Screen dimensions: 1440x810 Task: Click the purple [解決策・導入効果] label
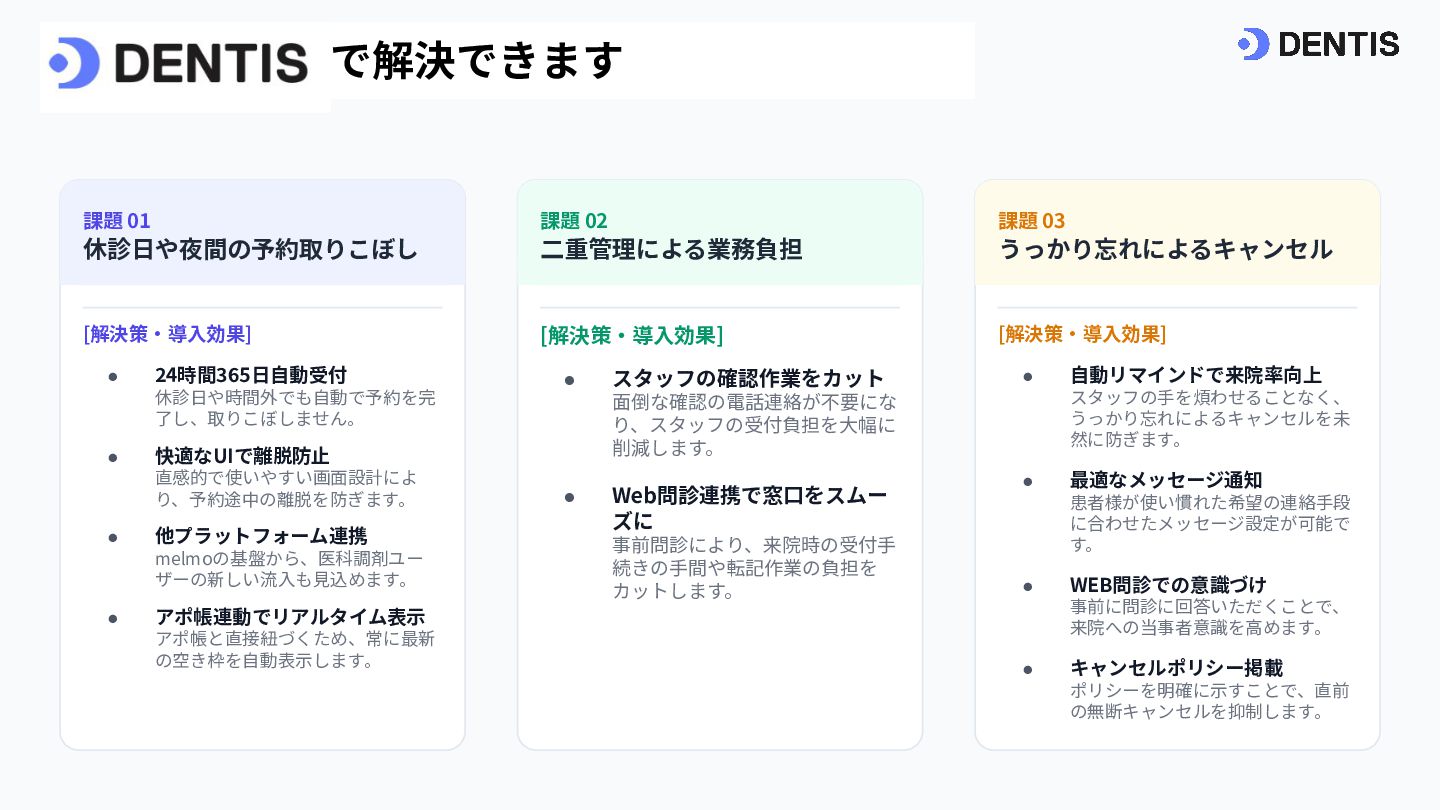[167, 334]
